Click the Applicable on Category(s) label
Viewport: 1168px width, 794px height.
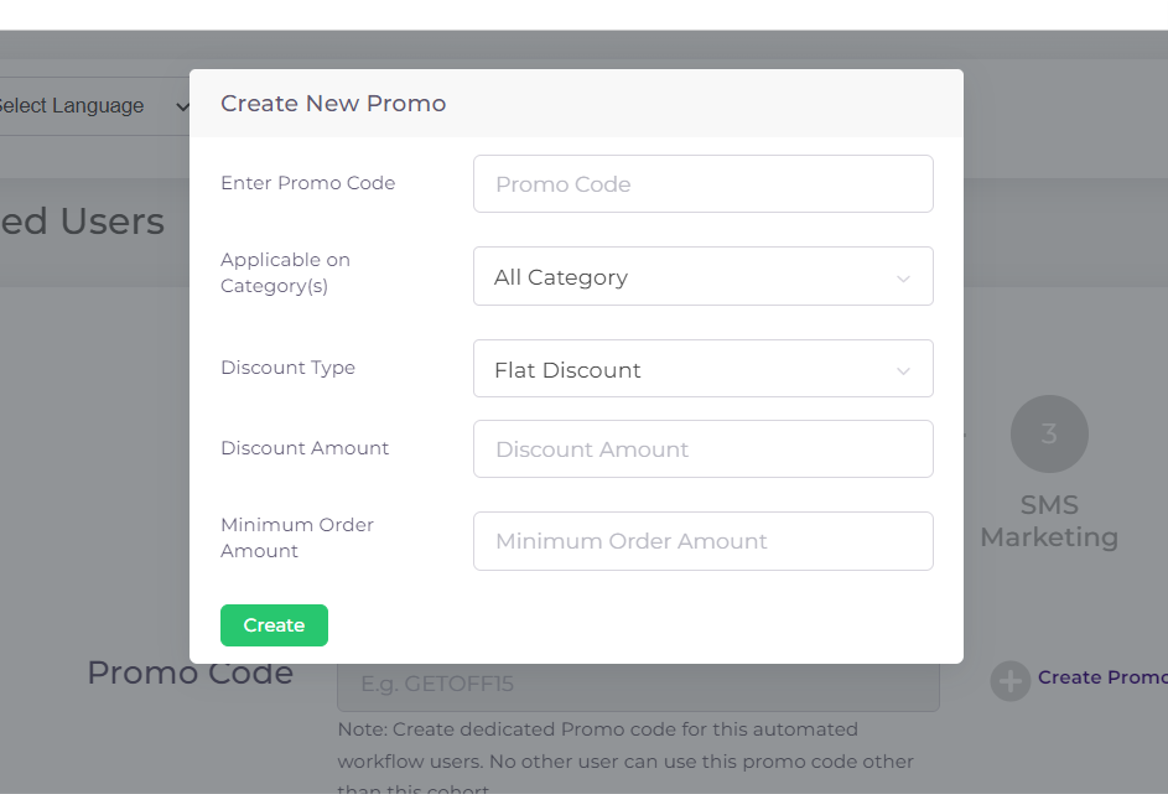pyautogui.click(x=285, y=273)
